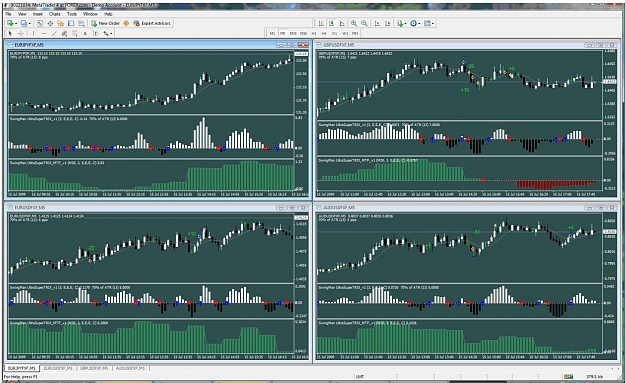Open the Charts menu
This screenshot has width=625, height=383.
tap(55, 14)
